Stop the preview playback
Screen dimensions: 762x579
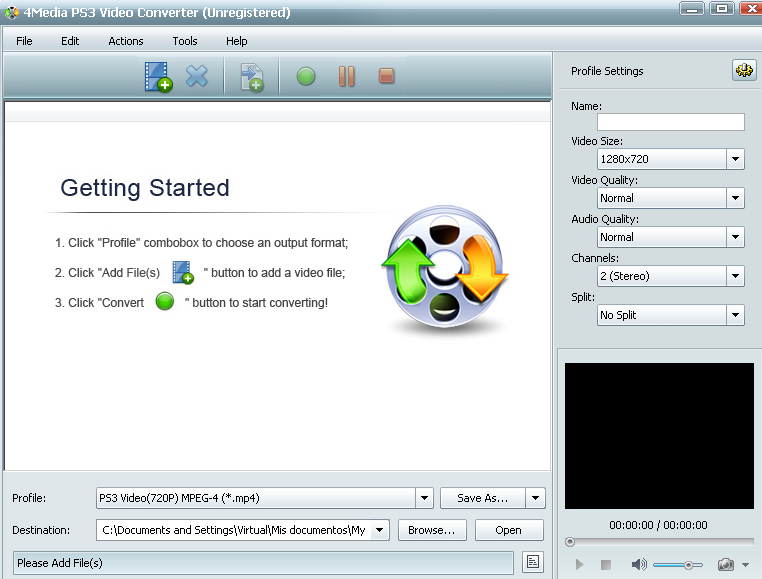pos(606,564)
